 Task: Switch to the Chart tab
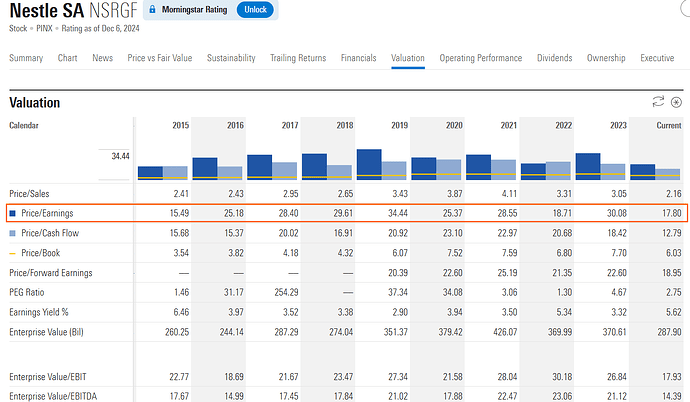(x=68, y=58)
